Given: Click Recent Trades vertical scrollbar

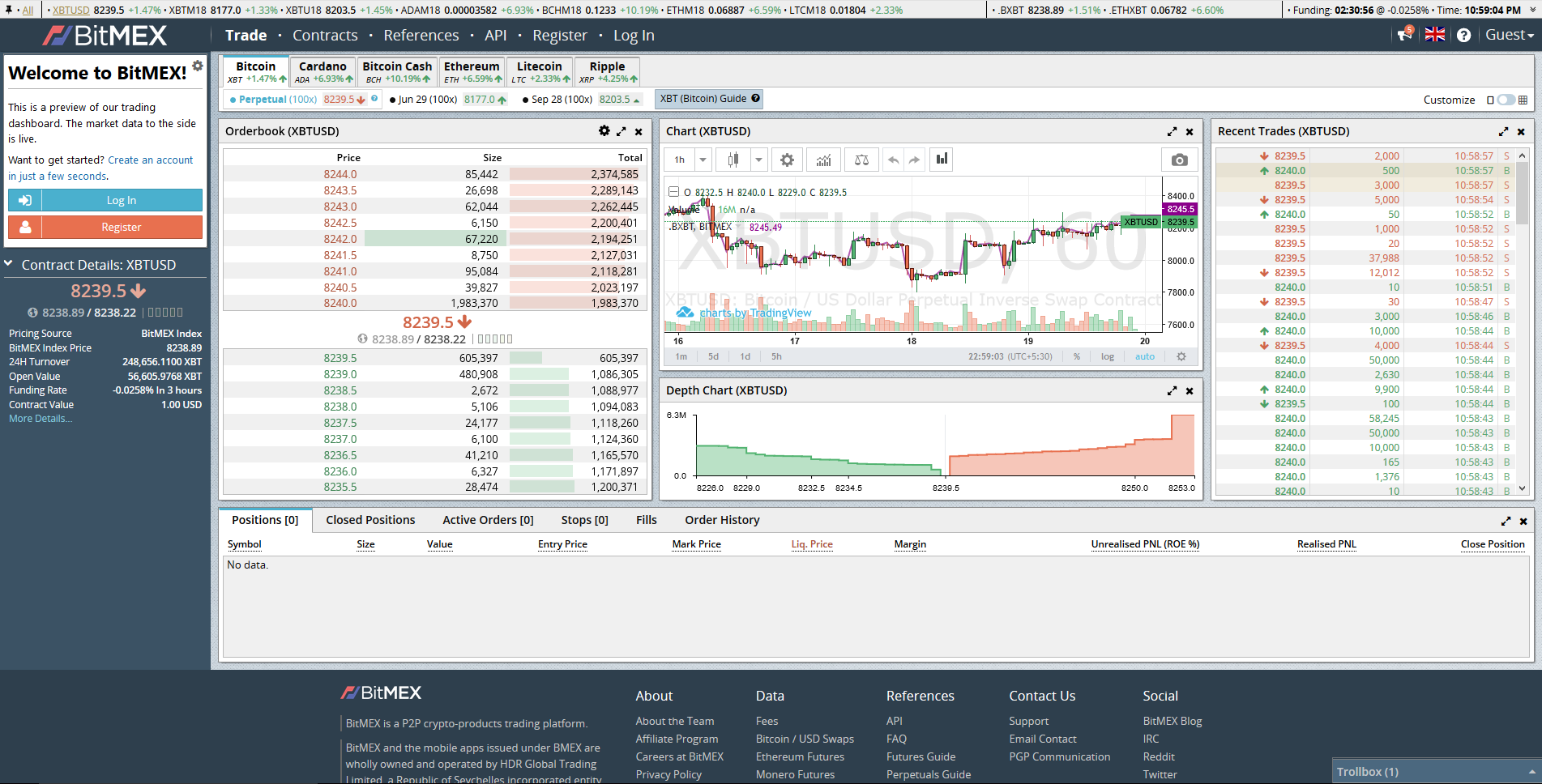Looking at the screenshot, I should pos(1522,194).
